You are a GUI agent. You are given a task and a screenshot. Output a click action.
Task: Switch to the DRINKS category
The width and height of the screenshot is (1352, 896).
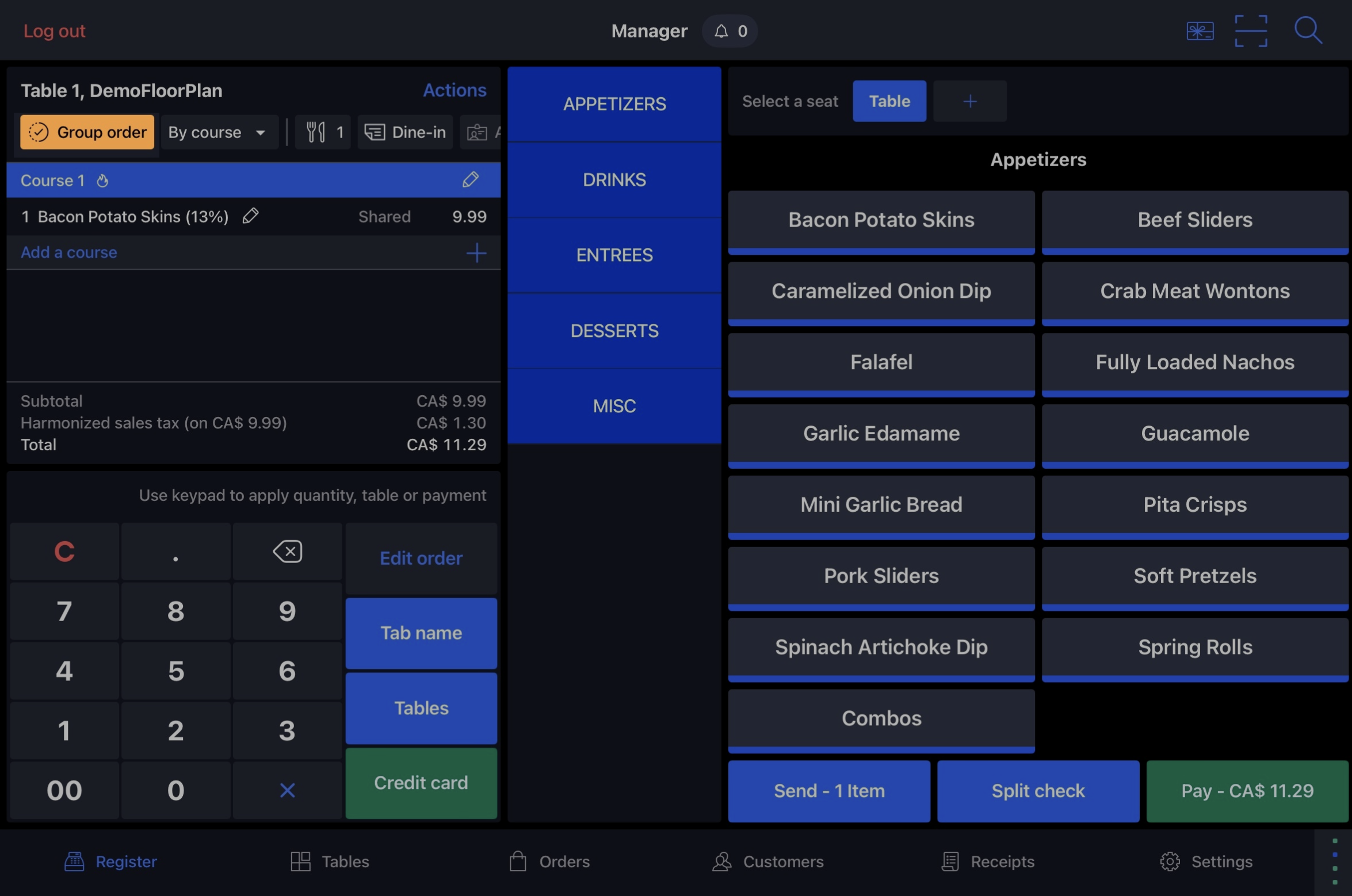point(614,180)
